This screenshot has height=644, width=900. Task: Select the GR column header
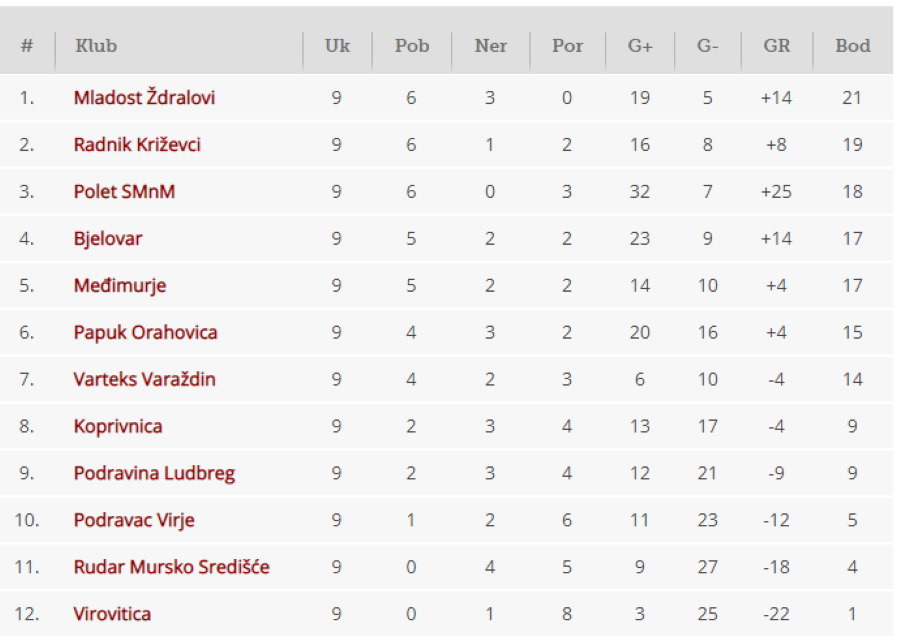coord(777,46)
